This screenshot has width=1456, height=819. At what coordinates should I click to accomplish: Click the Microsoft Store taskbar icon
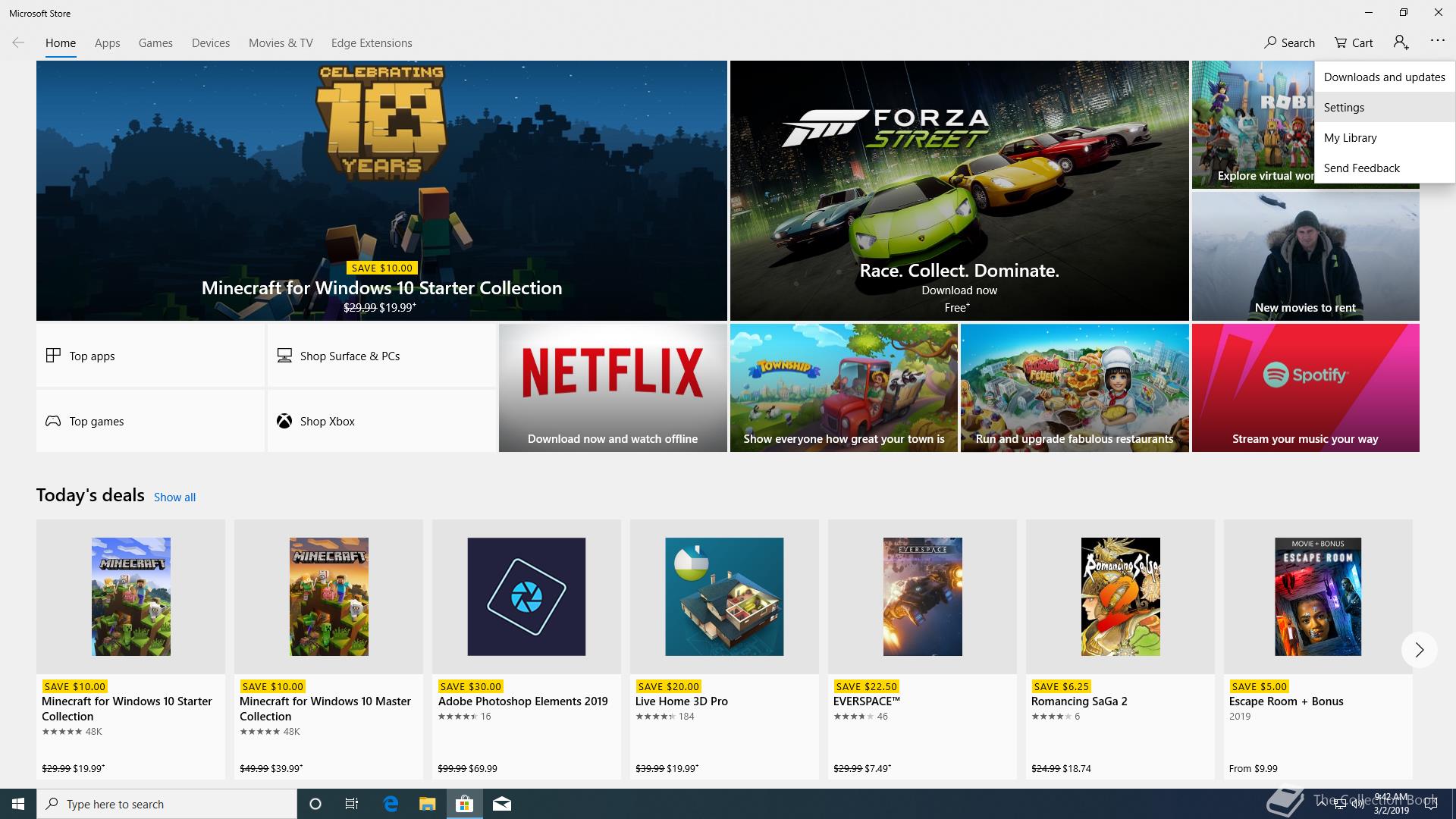(x=464, y=804)
